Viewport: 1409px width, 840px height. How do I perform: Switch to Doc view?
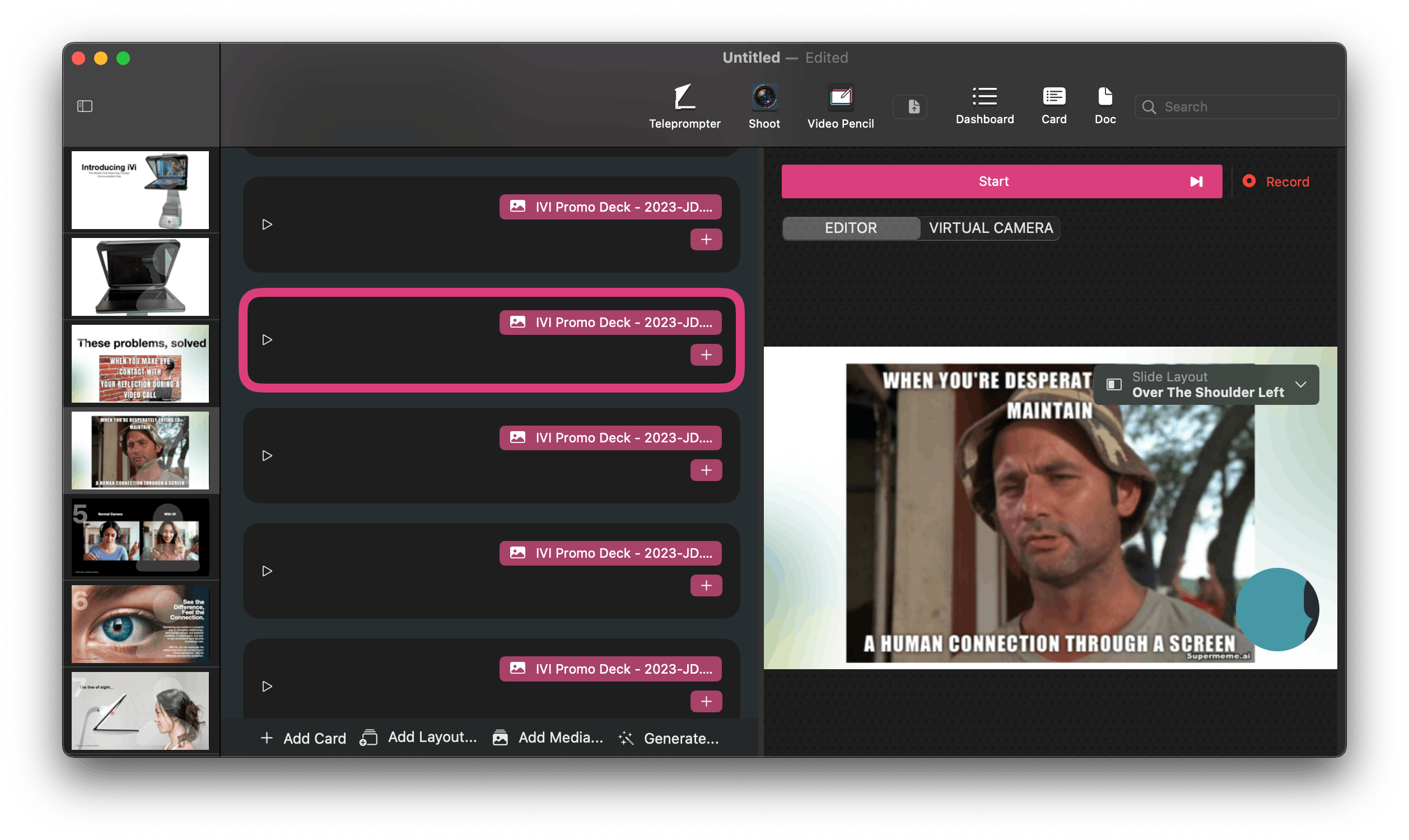(x=1105, y=106)
